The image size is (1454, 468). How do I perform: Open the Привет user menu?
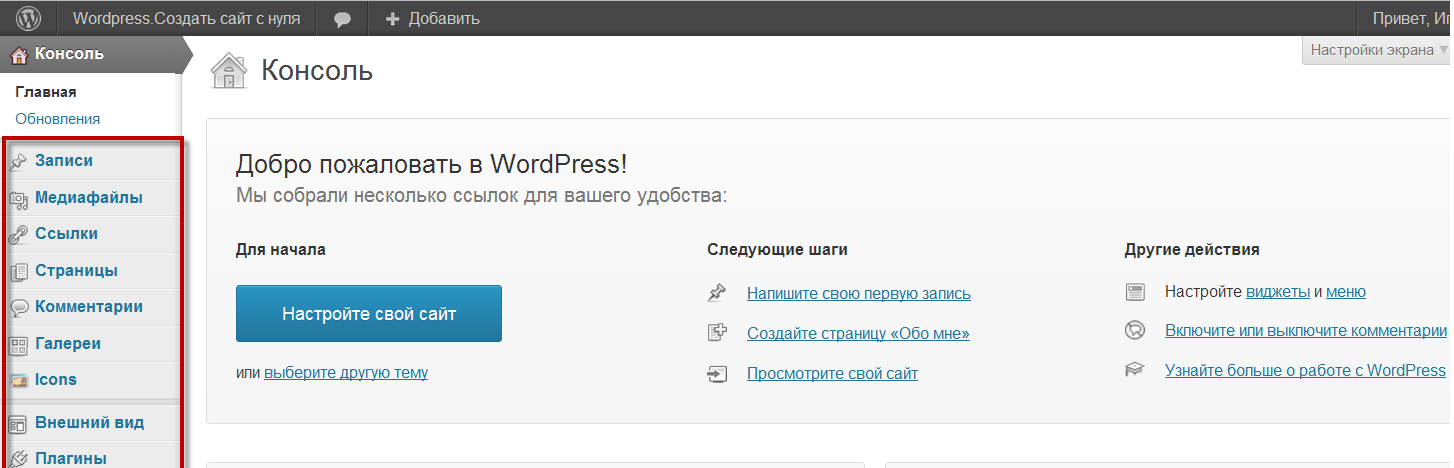pyautogui.click(x=1412, y=18)
